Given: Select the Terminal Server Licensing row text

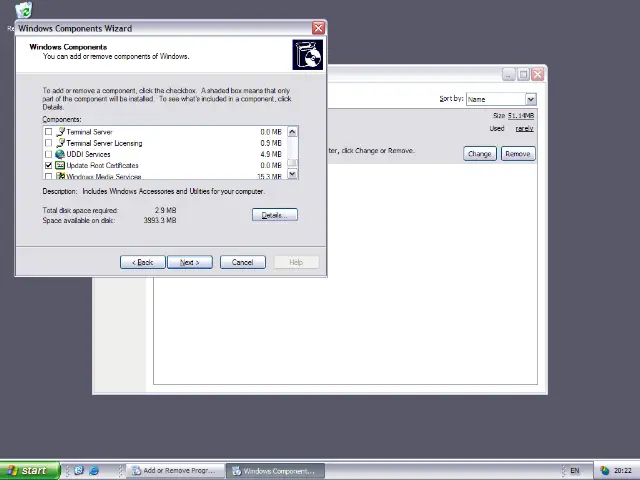Looking at the screenshot, I should click(104, 143).
